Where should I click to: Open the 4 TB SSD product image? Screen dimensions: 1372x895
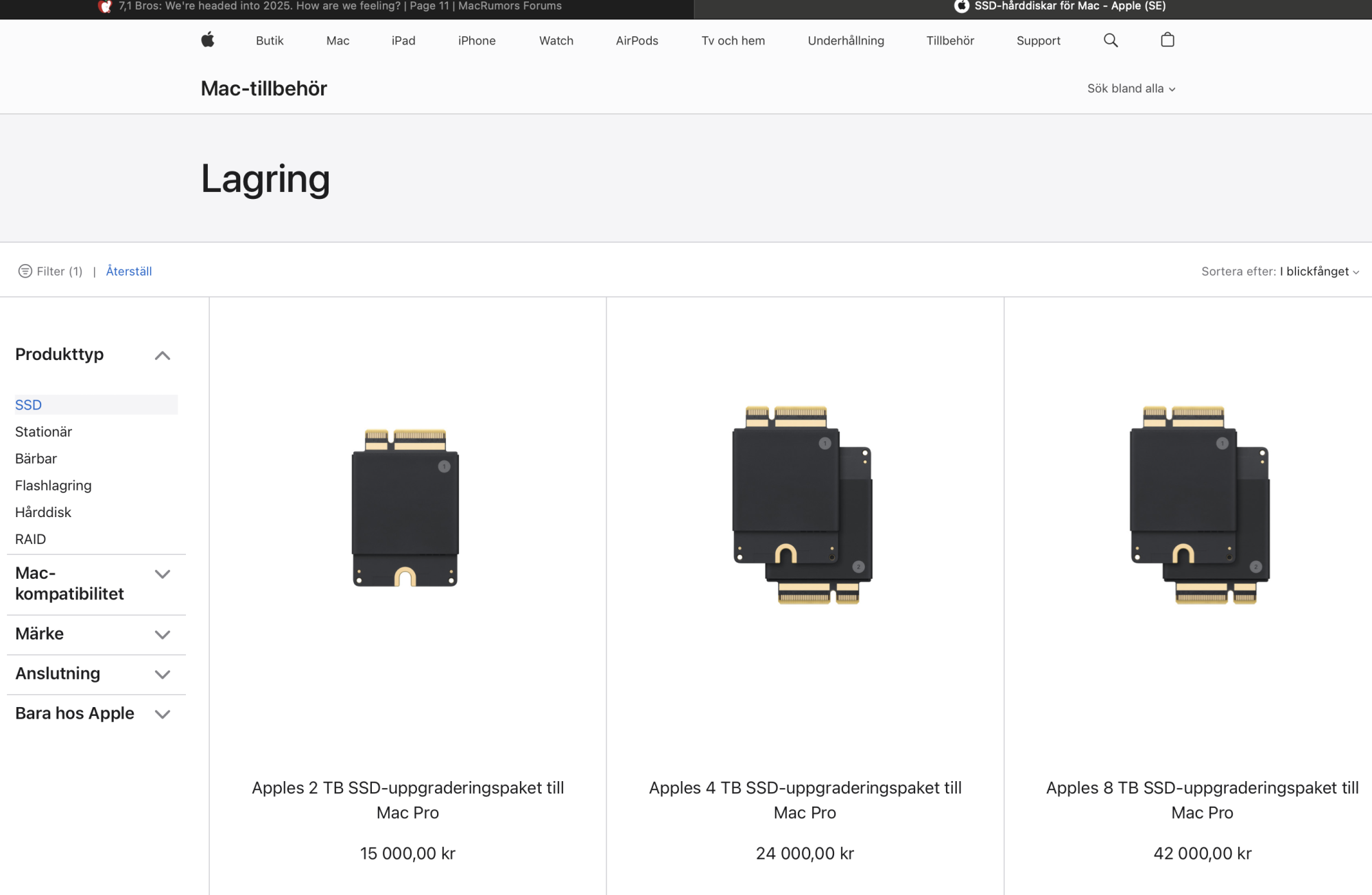pyautogui.click(x=803, y=505)
